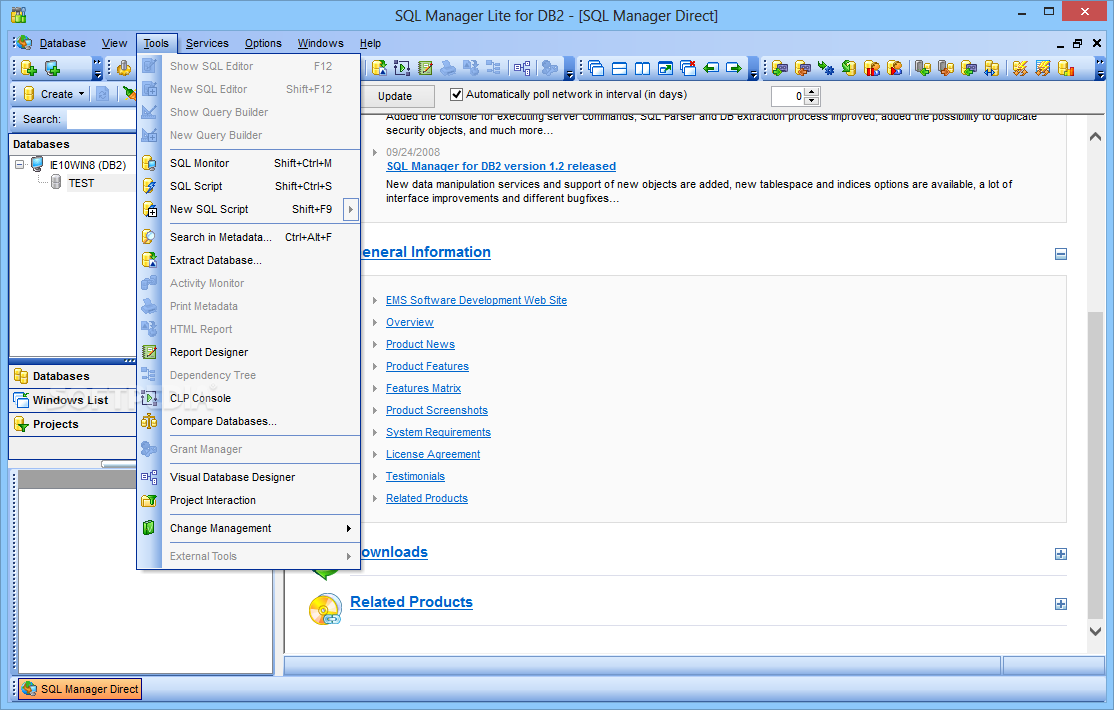Open the View menu

[114, 43]
